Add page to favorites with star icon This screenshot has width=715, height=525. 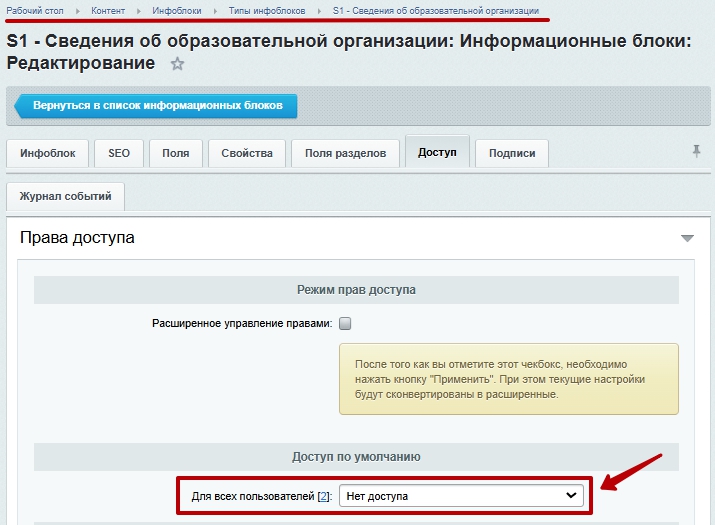pyautogui.click(x=178, y=64)
